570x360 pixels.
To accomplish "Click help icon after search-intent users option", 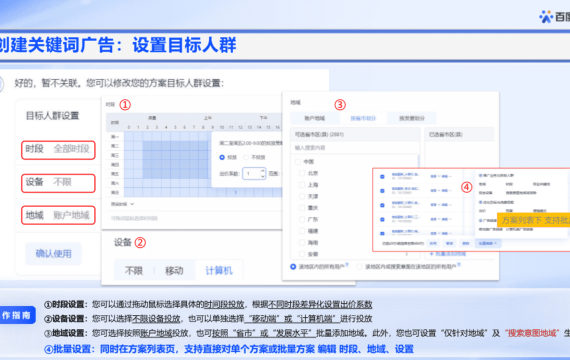I will (459, 265).
